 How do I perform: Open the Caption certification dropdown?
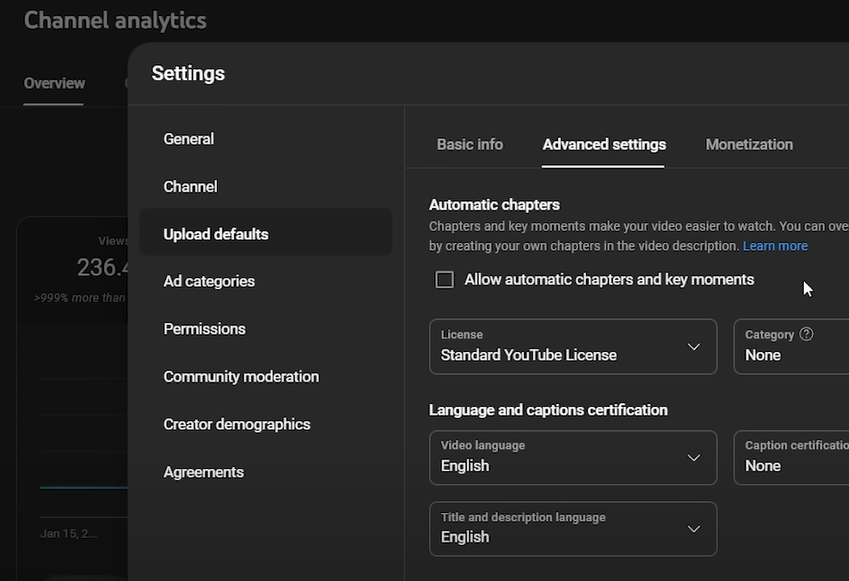pyautogui.click(x=791, y=458)
